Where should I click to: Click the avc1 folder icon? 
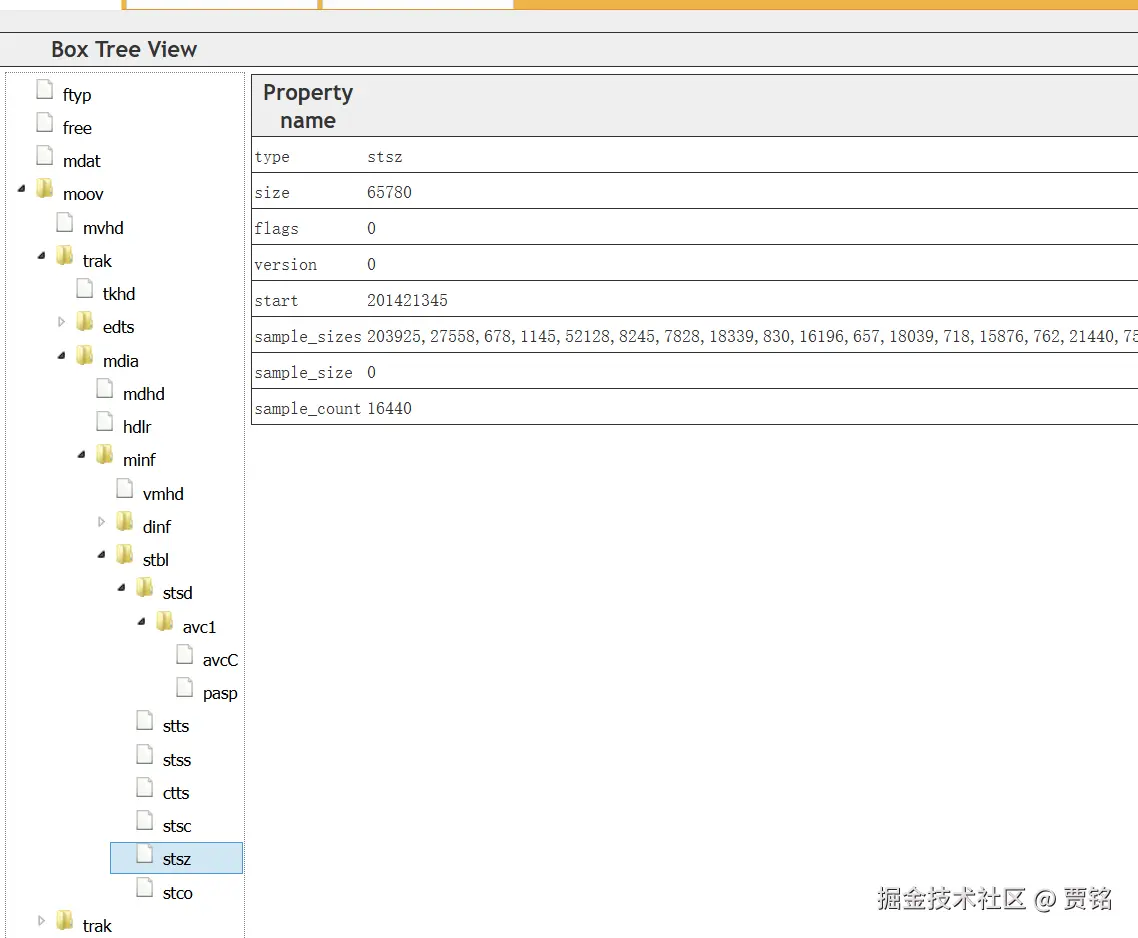(x=165, y=621)
